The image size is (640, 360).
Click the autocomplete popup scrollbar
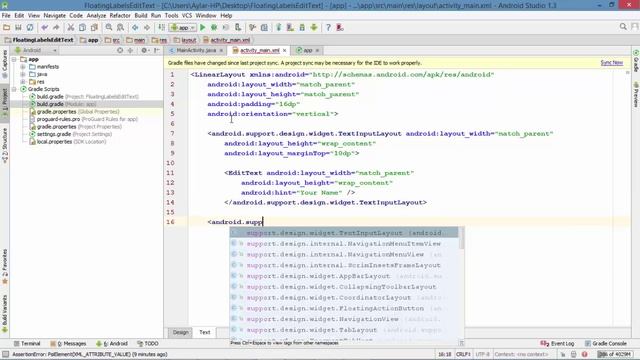click(462, 238)
